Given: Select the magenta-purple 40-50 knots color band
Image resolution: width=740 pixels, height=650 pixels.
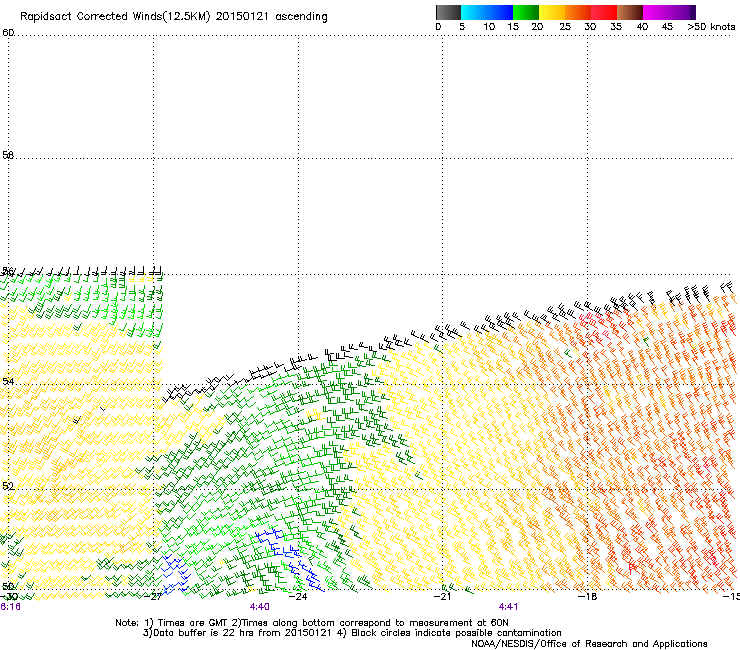Looking at the screenshot, I should 669,12.
